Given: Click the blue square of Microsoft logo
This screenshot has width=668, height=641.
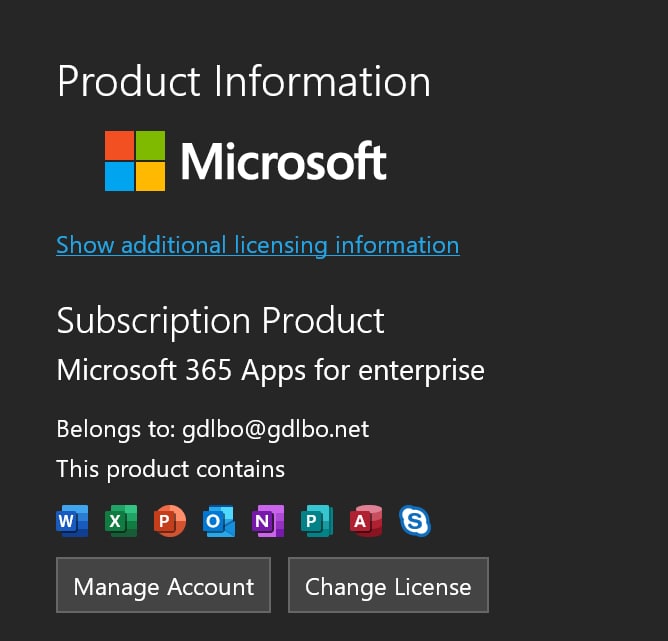Looking at the screenshot, I should pyautogui.click(x=119, y=176).
